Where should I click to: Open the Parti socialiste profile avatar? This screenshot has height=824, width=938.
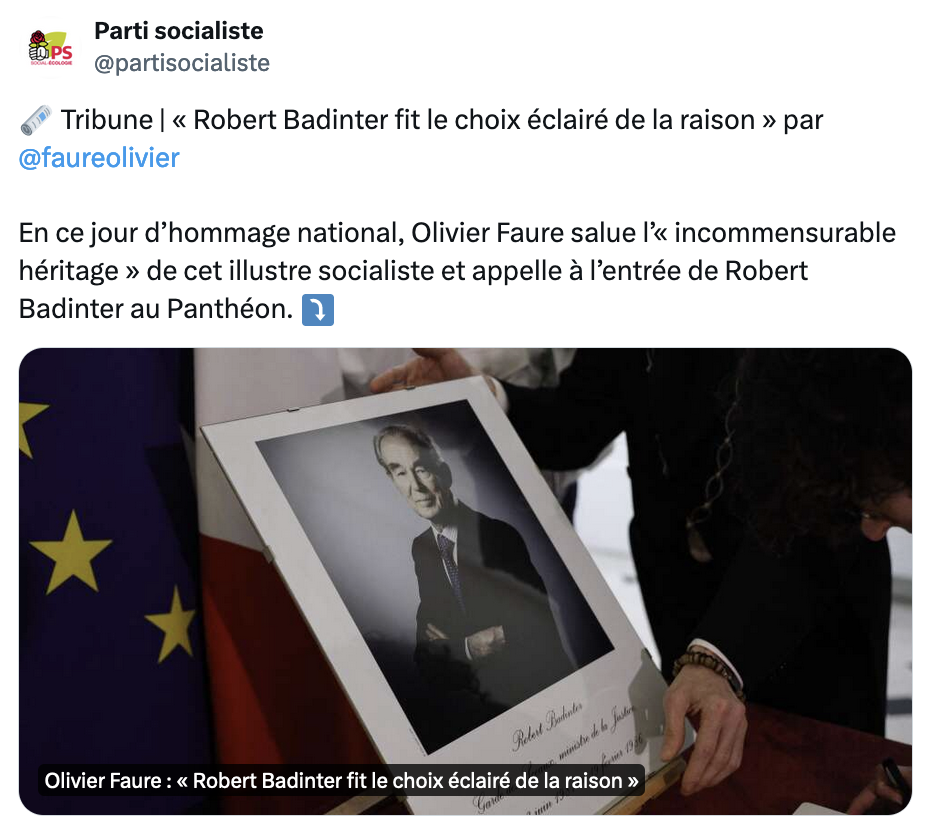[x=51, y=48]
